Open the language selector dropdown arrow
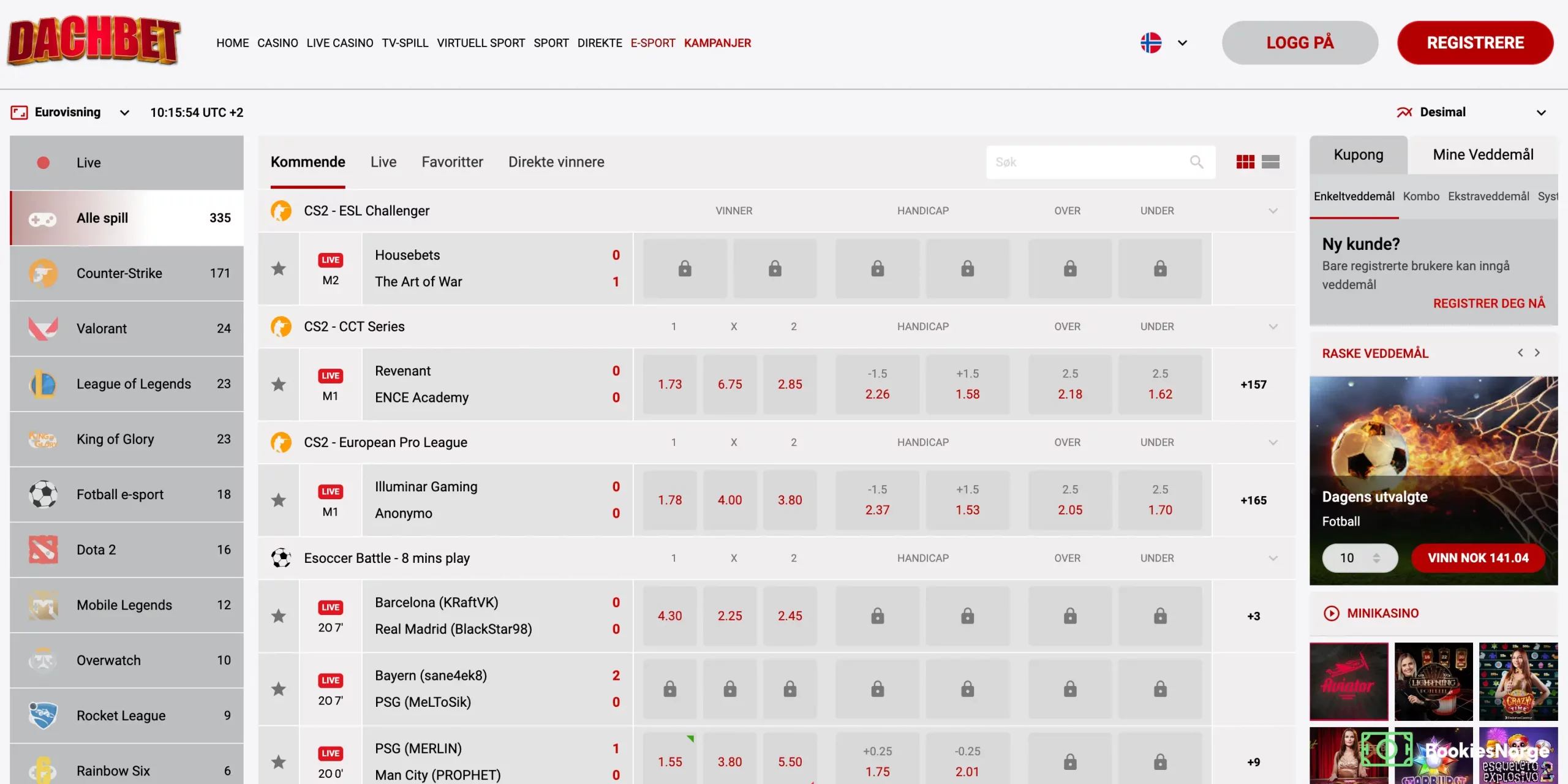1568x784 pixels. pyautogui.click(x=1183, y=43)
